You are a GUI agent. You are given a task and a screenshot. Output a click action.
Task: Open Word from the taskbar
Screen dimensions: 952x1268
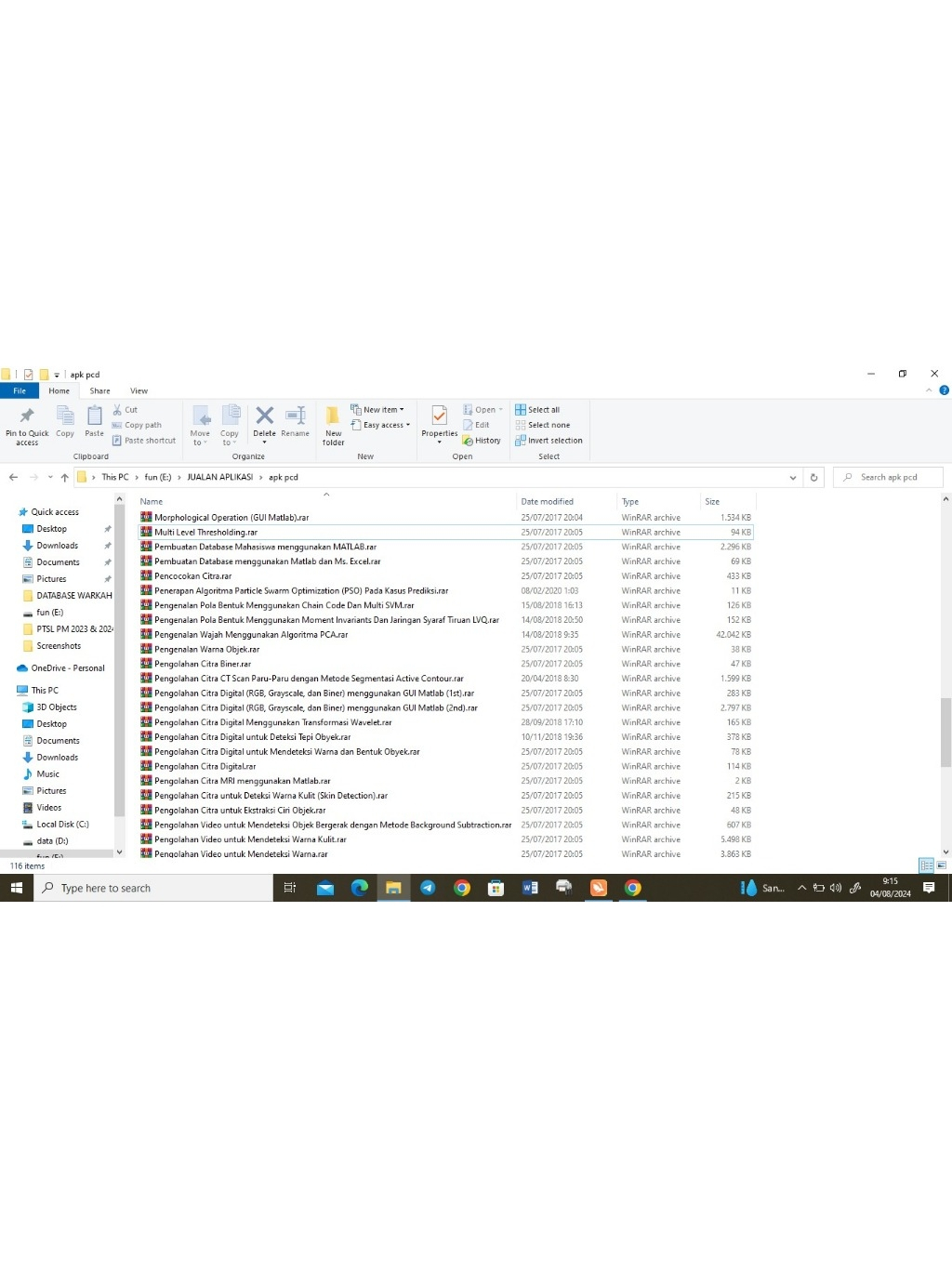click(x=530, y=888)
